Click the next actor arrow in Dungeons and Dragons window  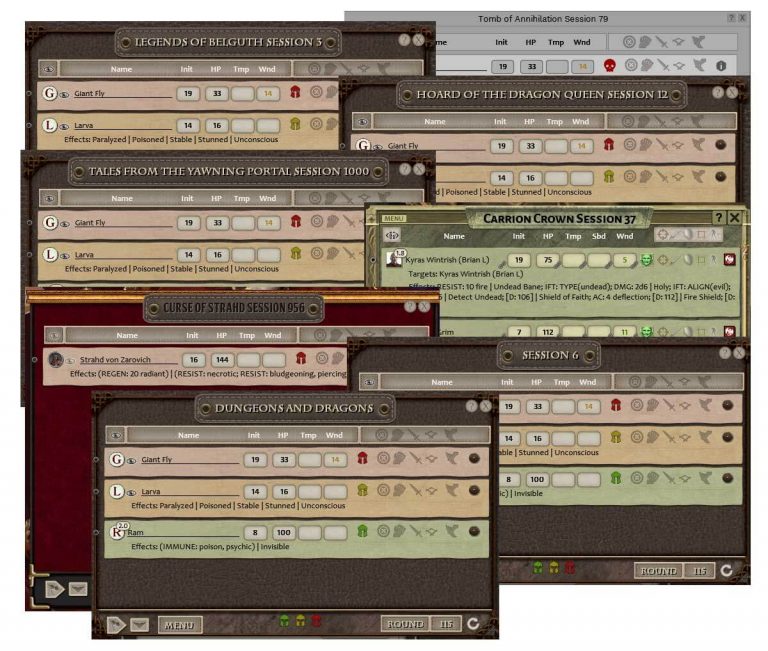tap(116, 625)
